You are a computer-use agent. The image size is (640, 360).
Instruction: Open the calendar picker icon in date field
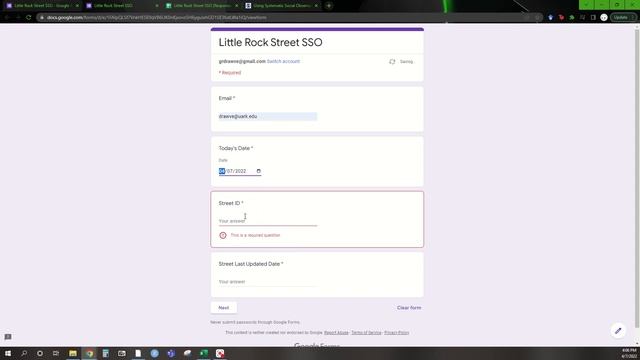click(x=258, y=171)
